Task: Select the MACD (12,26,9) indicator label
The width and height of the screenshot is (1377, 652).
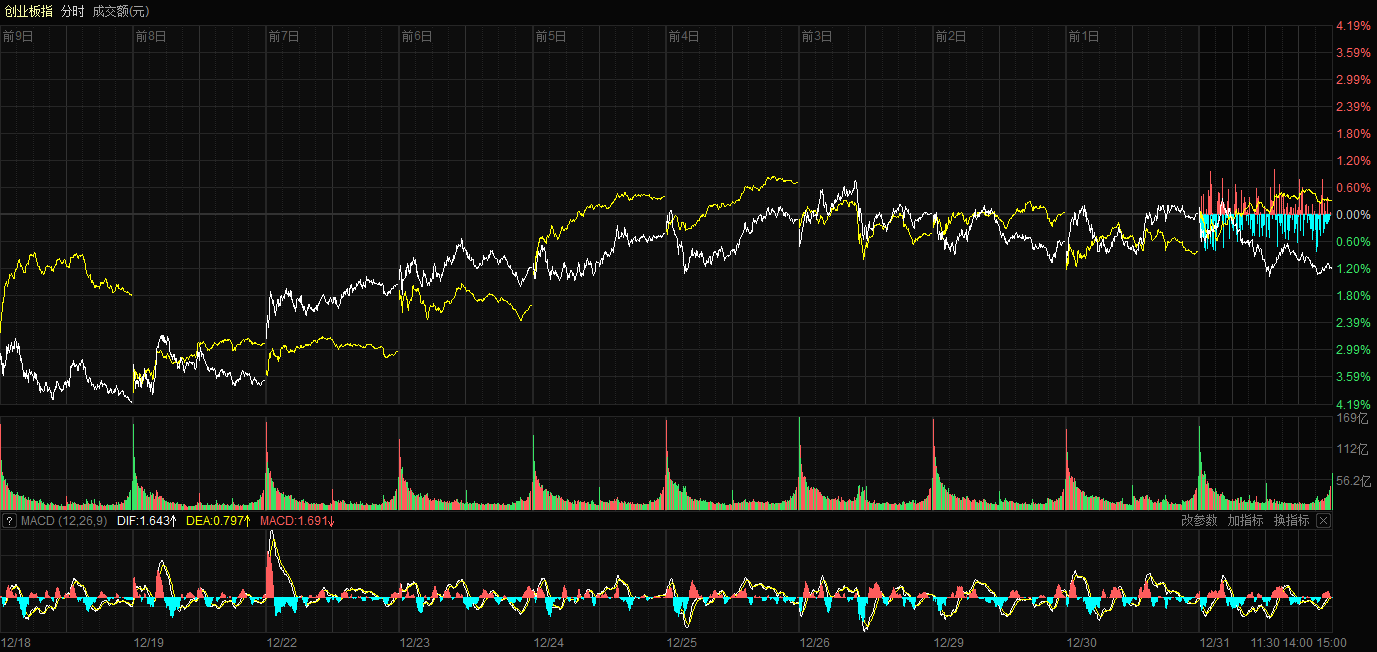Action: tap(64, 521)
